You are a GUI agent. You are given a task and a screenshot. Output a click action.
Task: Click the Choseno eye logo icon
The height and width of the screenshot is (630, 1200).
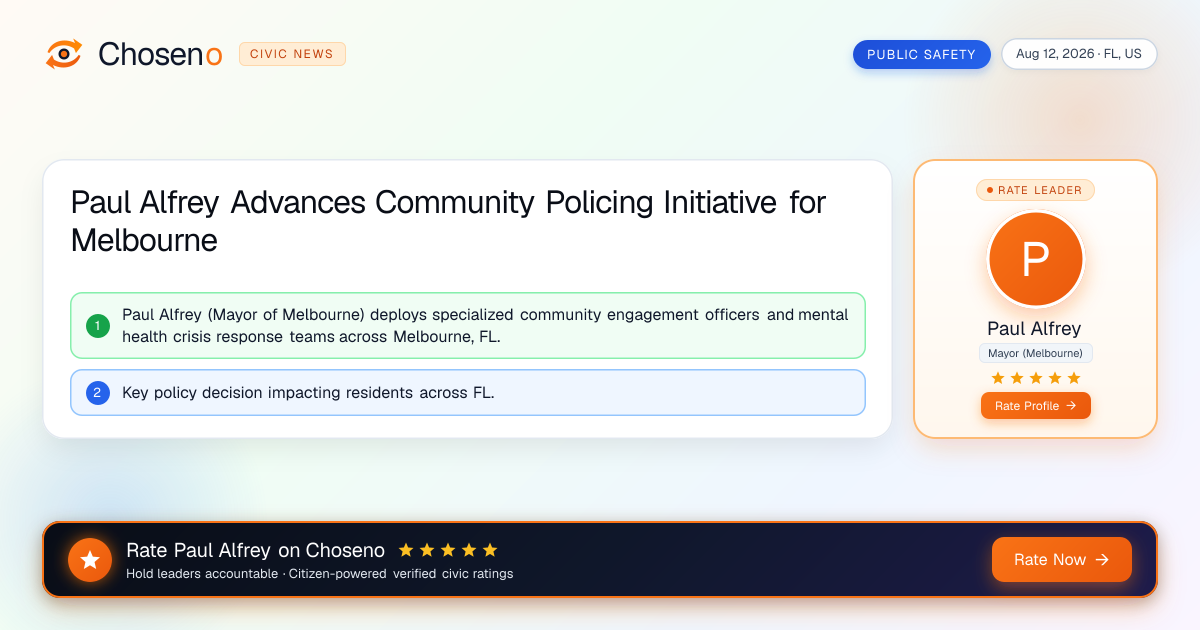[64, 54]
